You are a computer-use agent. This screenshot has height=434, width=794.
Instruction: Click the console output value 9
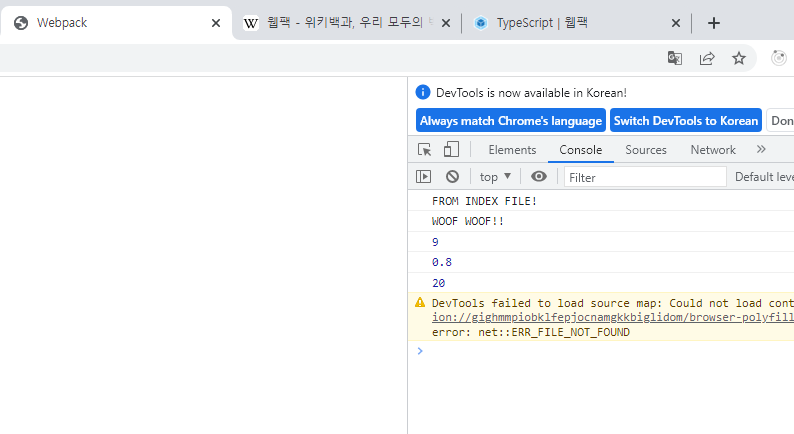point(435,242)
